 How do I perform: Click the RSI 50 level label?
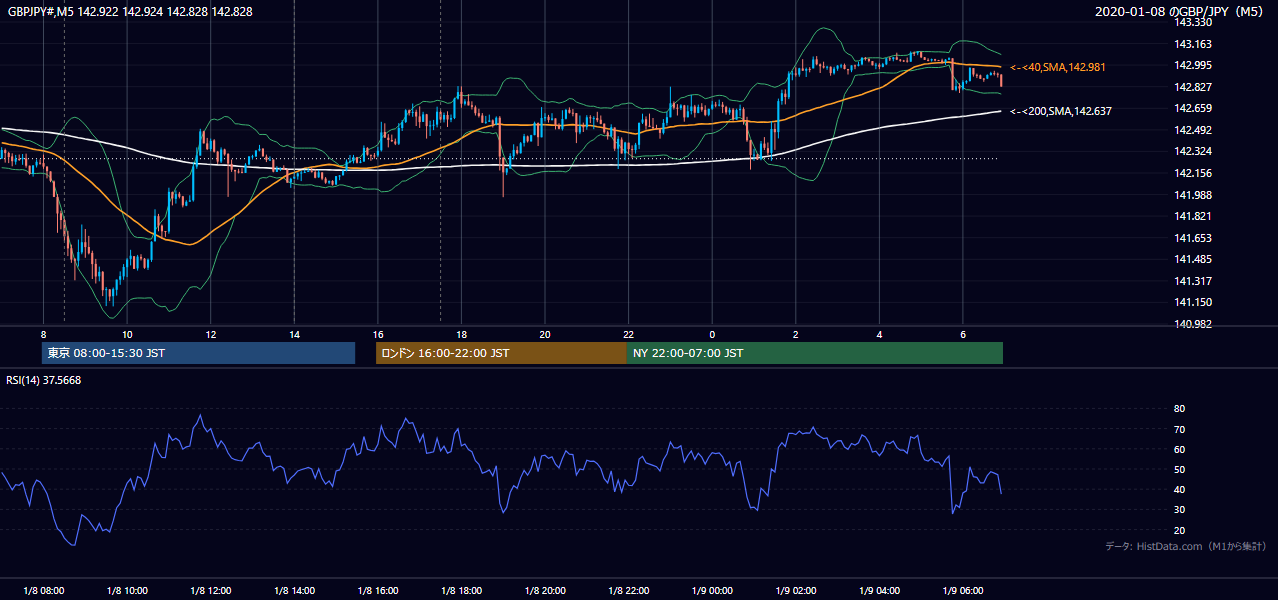(x=1179, y=469)
